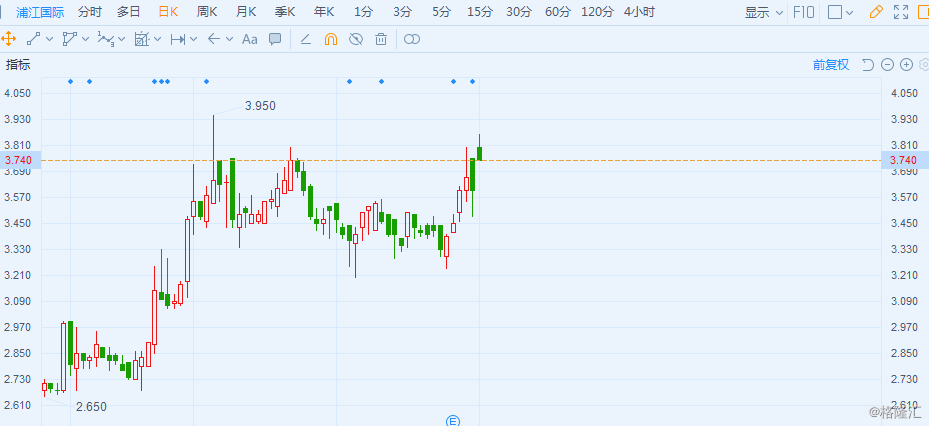This screenshot has width=929, height=426.
Task: Toggle the magnet snap mode
Action: click(331, 39)
